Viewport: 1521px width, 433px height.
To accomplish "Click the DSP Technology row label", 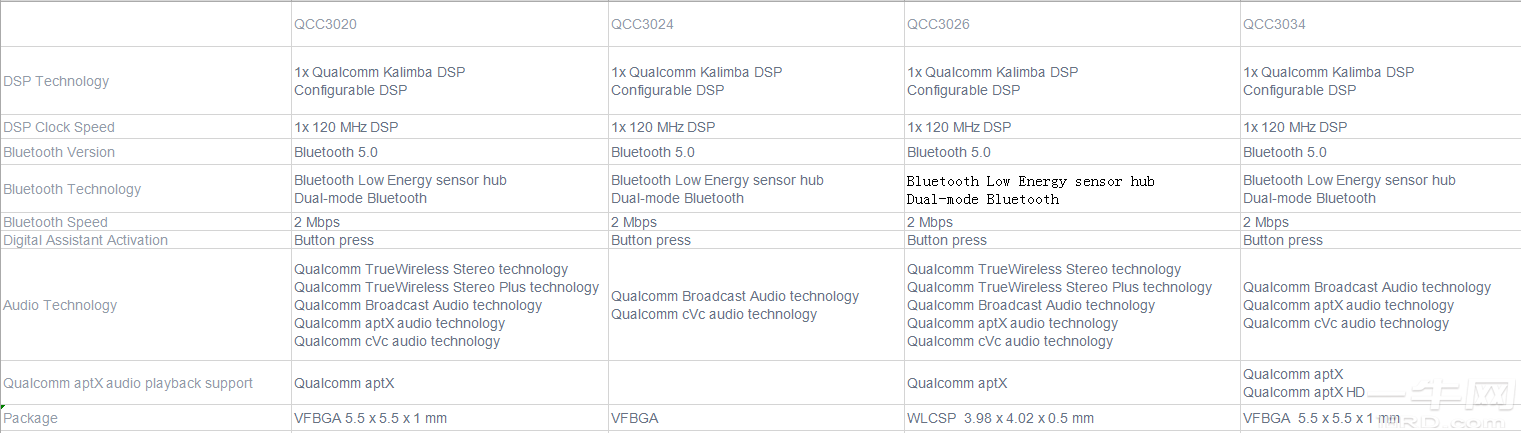I will (x=56, y=81).
